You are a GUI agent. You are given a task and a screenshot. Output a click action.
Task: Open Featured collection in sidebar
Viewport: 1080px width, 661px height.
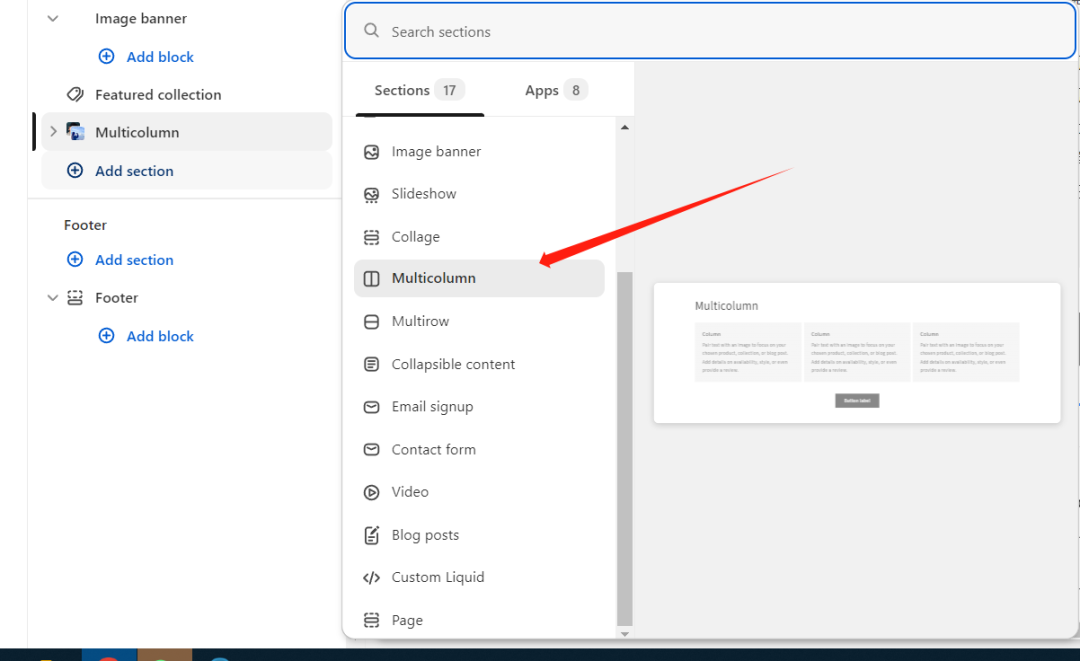158,94
